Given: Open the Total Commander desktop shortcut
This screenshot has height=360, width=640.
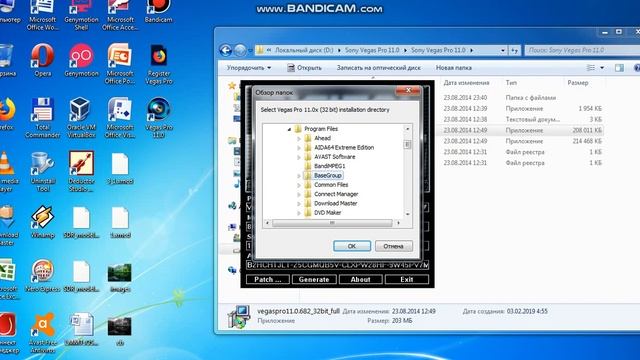Looking at the screenshot, I should click(x=42, y=118).
